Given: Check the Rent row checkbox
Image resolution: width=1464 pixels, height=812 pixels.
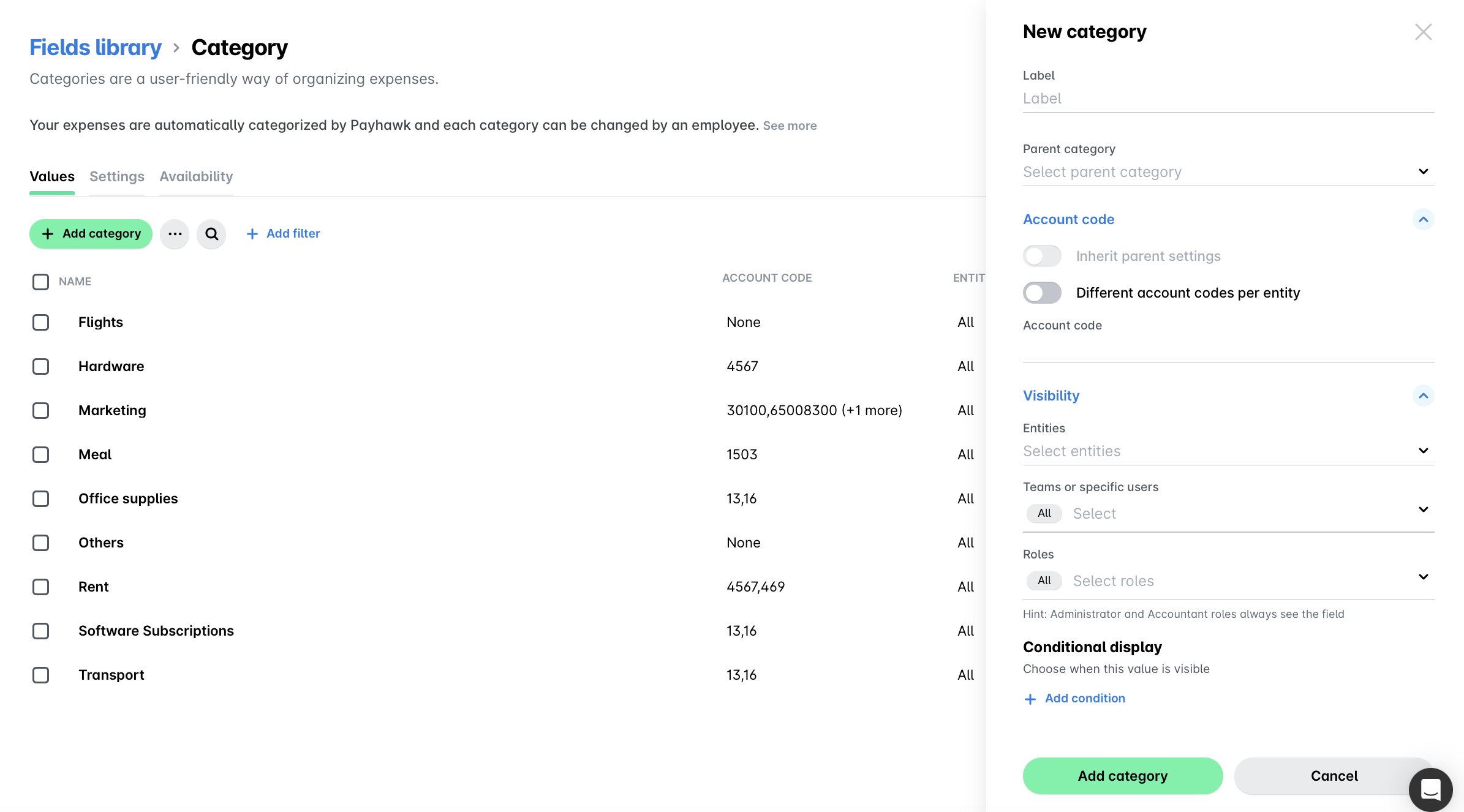Looking at the screenshot, I should pos(40,587).
